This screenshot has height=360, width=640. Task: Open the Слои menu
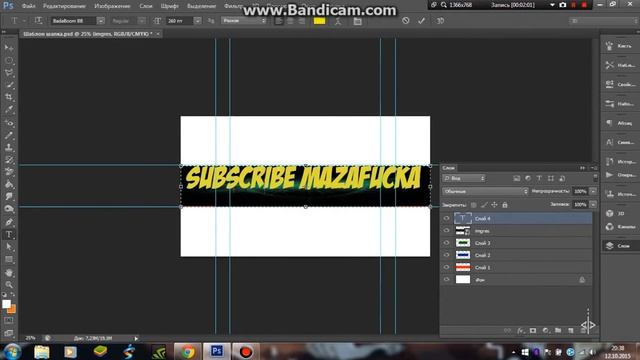coord(146,6)
